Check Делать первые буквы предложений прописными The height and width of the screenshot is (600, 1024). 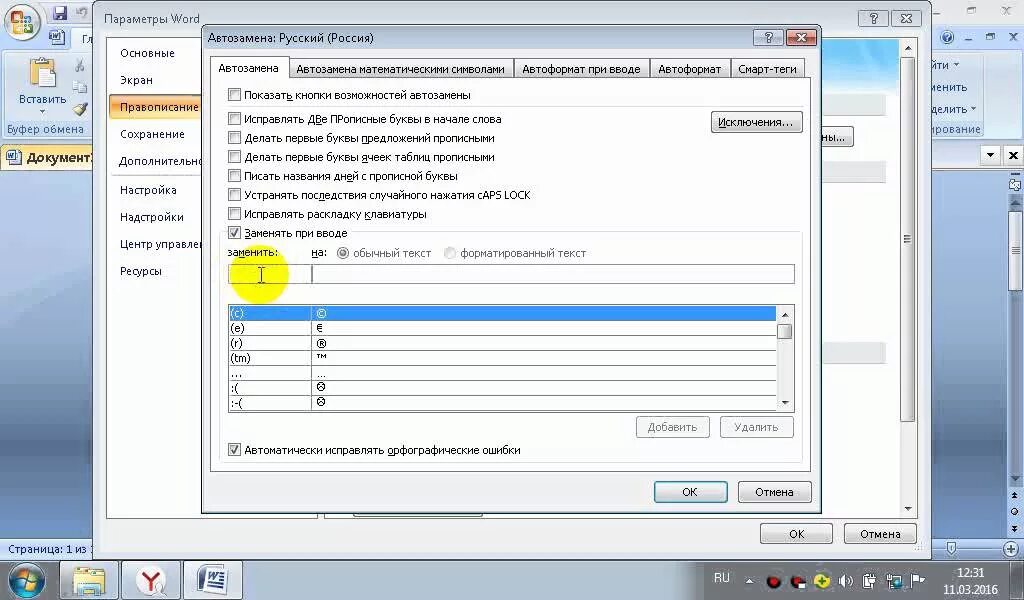tap(234, 138)
